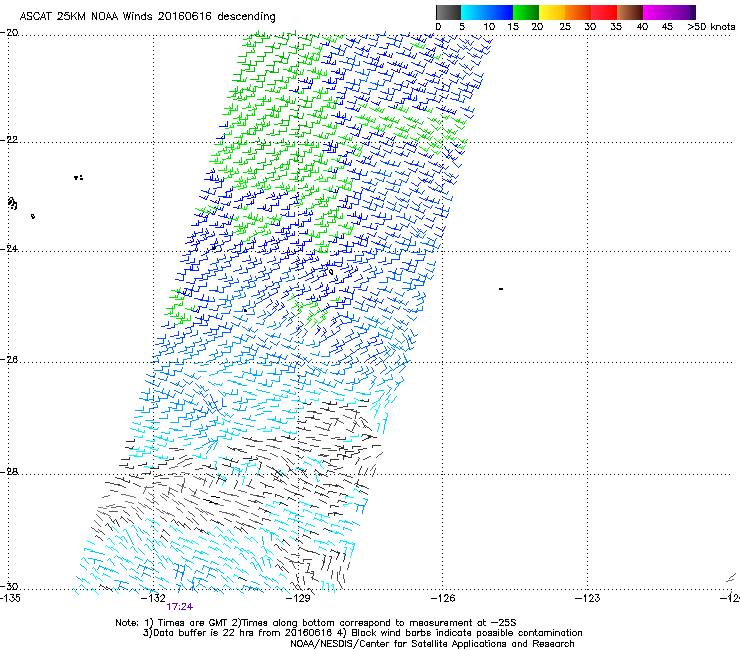Click the longitude label '-135'
740x650 pixels.
10,598
